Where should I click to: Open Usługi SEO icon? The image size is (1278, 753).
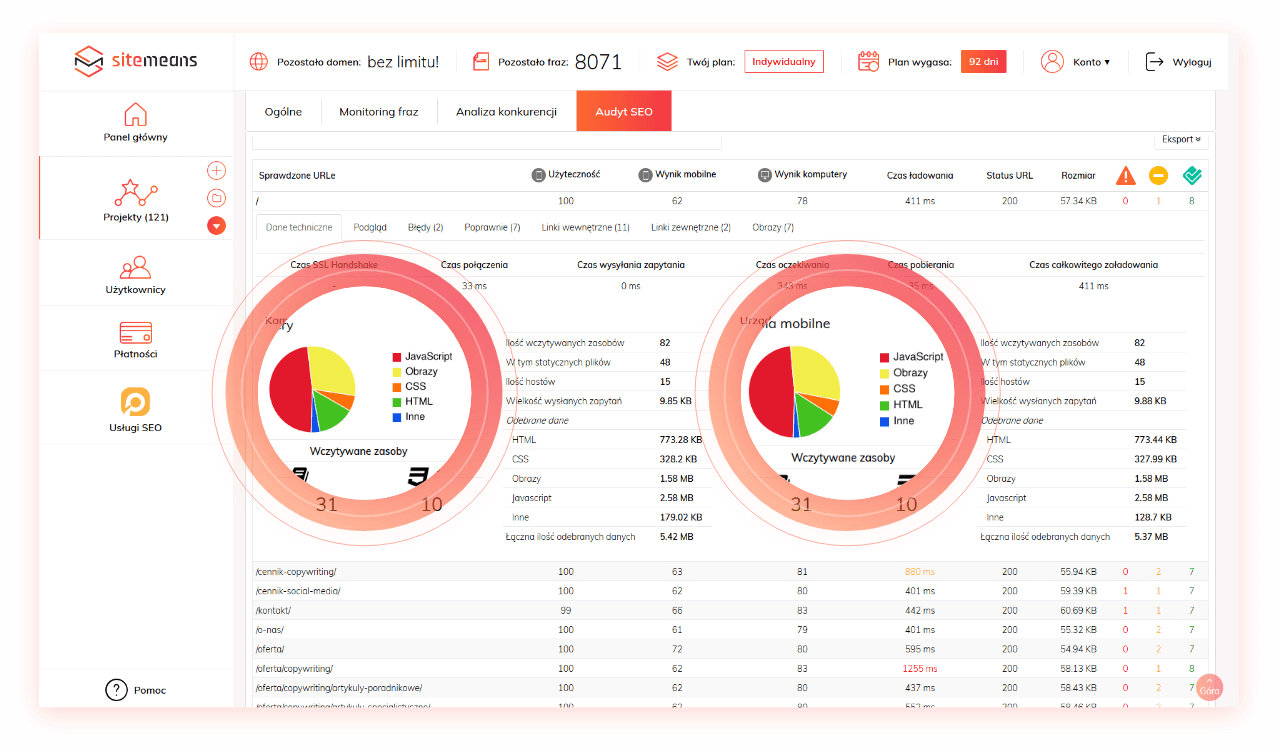[x=135, y=401]
